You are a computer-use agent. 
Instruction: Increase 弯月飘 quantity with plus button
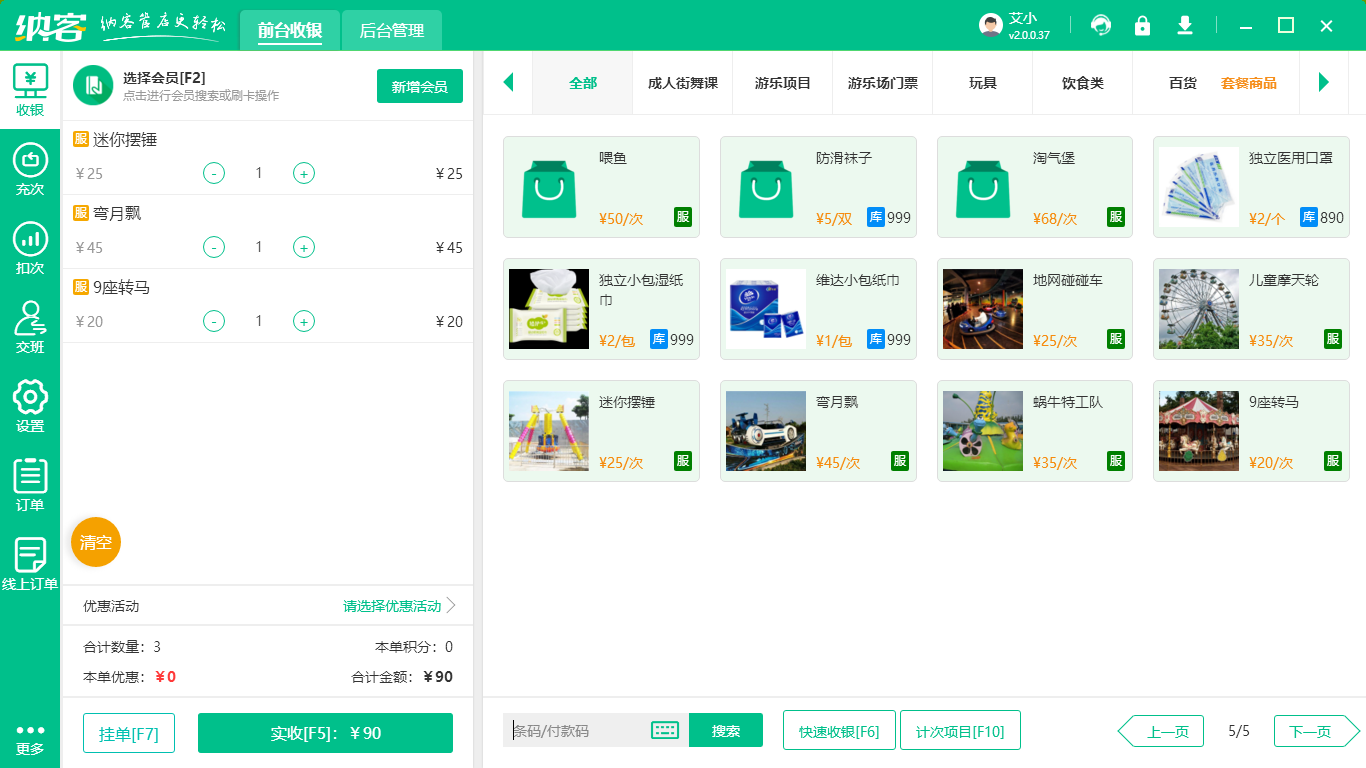[x=303, y=247]
